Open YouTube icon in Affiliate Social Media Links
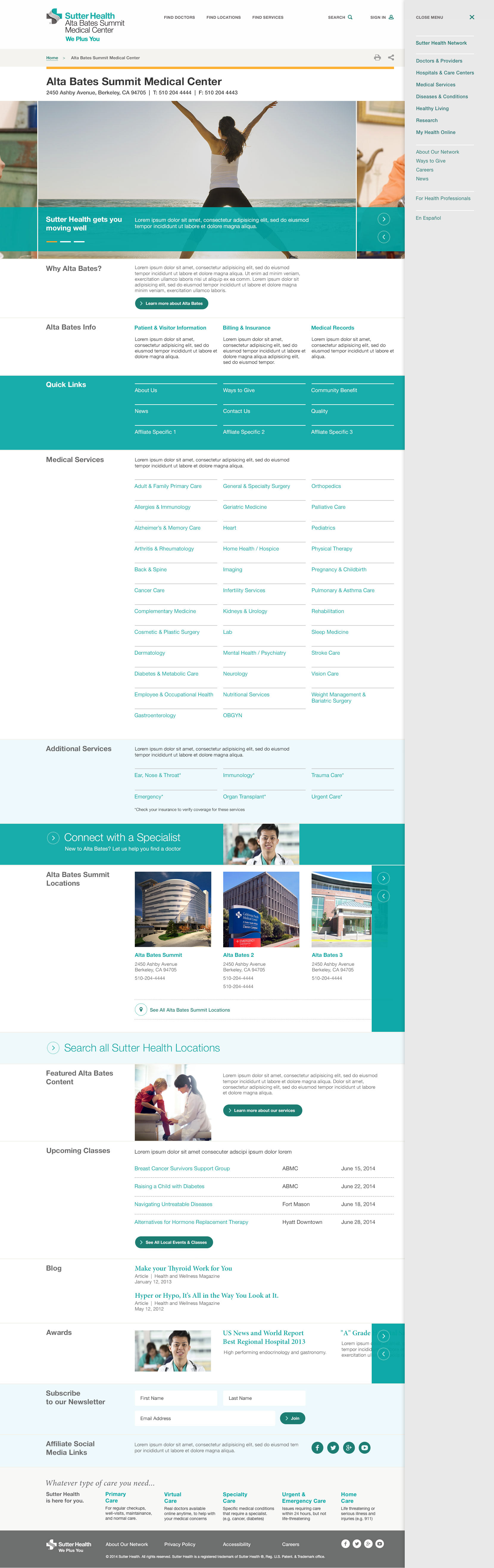The width and height of the screenshot is (494, 1568). [365, 1447]
